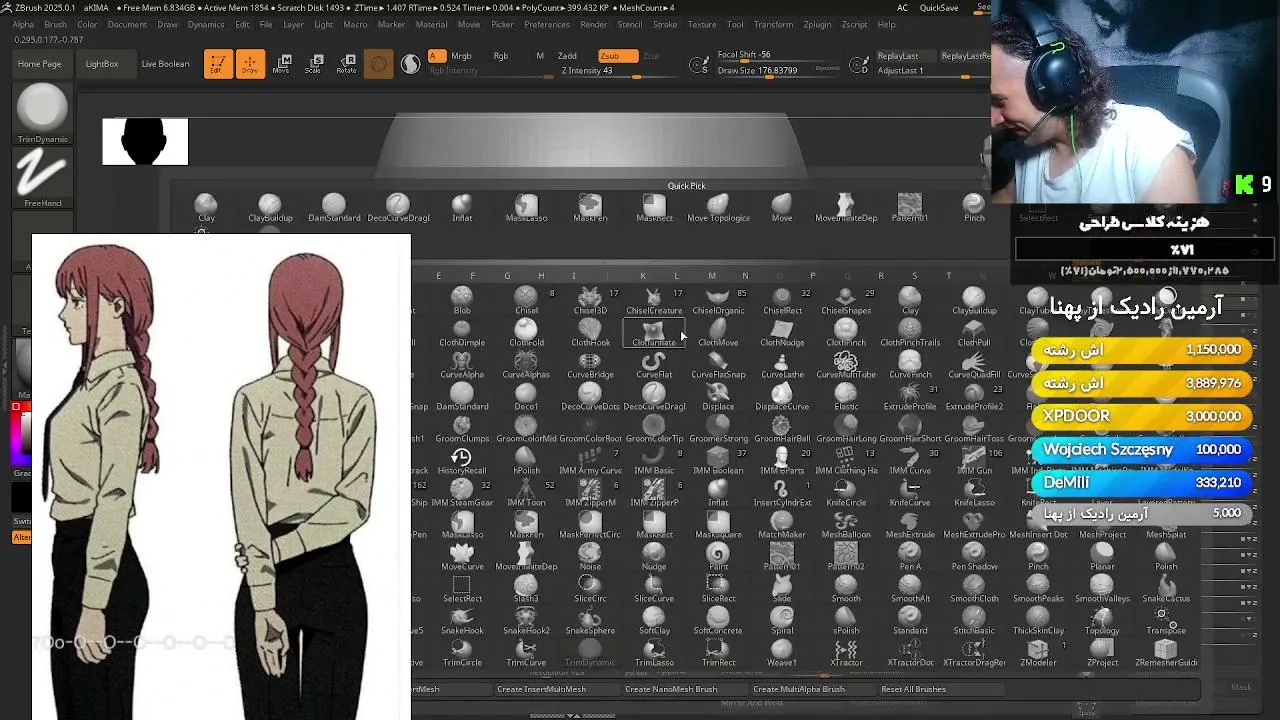Choose the ChiselCreature brush
Viewport: 1280px width, 720px height.
[654, 301]
